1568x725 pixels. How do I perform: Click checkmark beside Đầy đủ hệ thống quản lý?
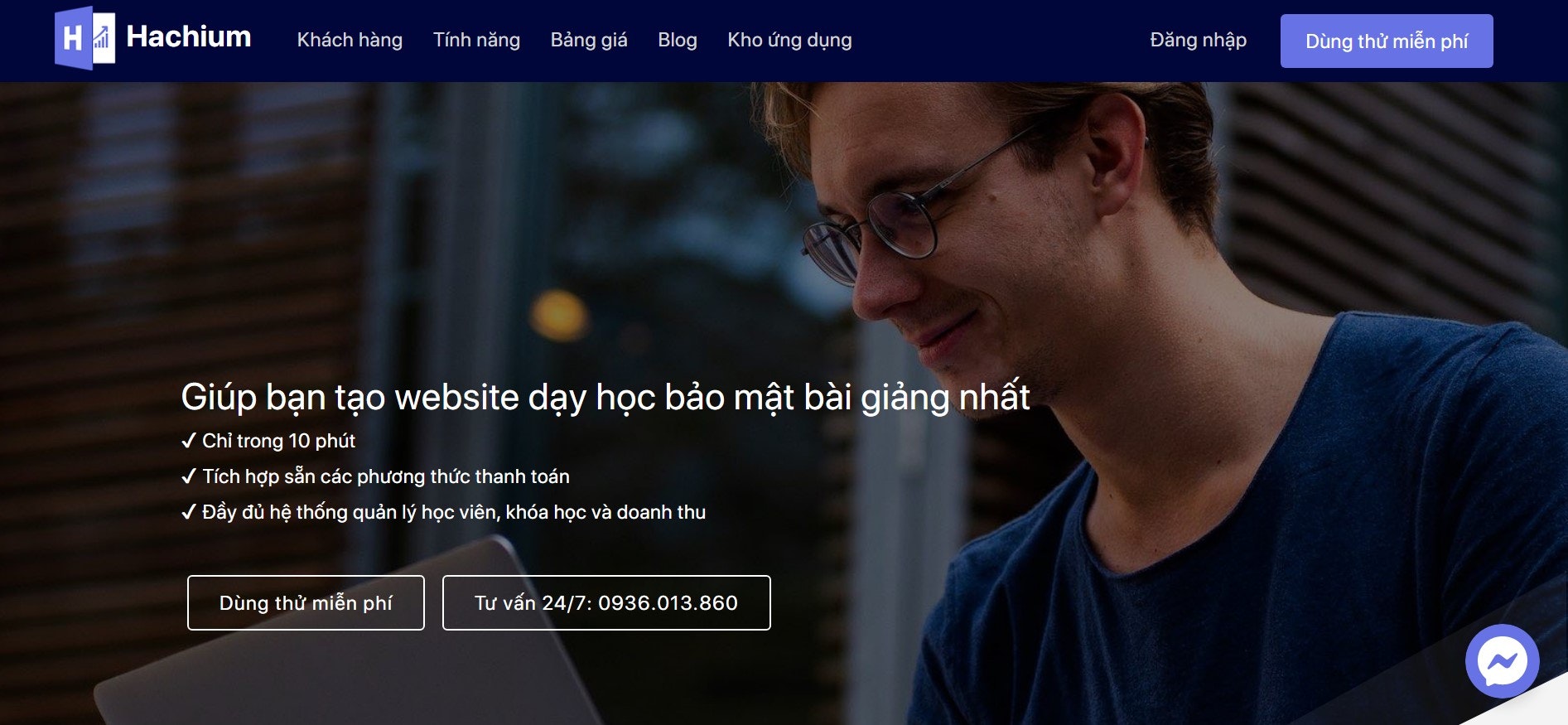[x=189, y=512]
